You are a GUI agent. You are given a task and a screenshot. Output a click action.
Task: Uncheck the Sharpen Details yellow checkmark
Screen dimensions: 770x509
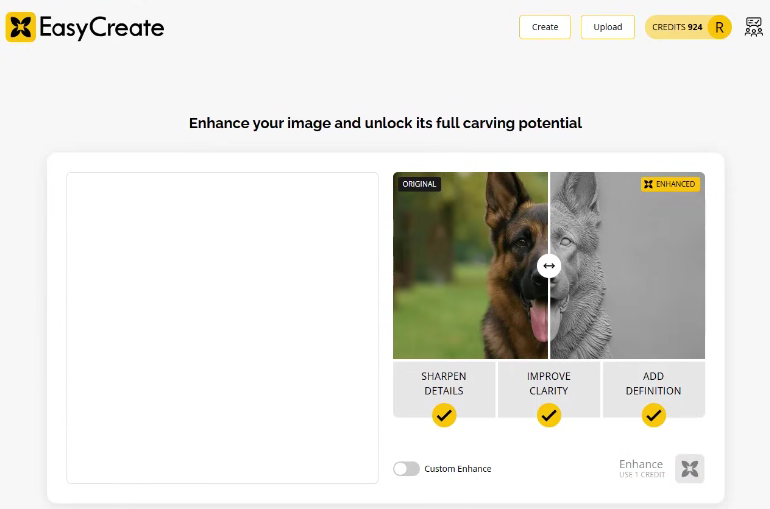point(444,415)
